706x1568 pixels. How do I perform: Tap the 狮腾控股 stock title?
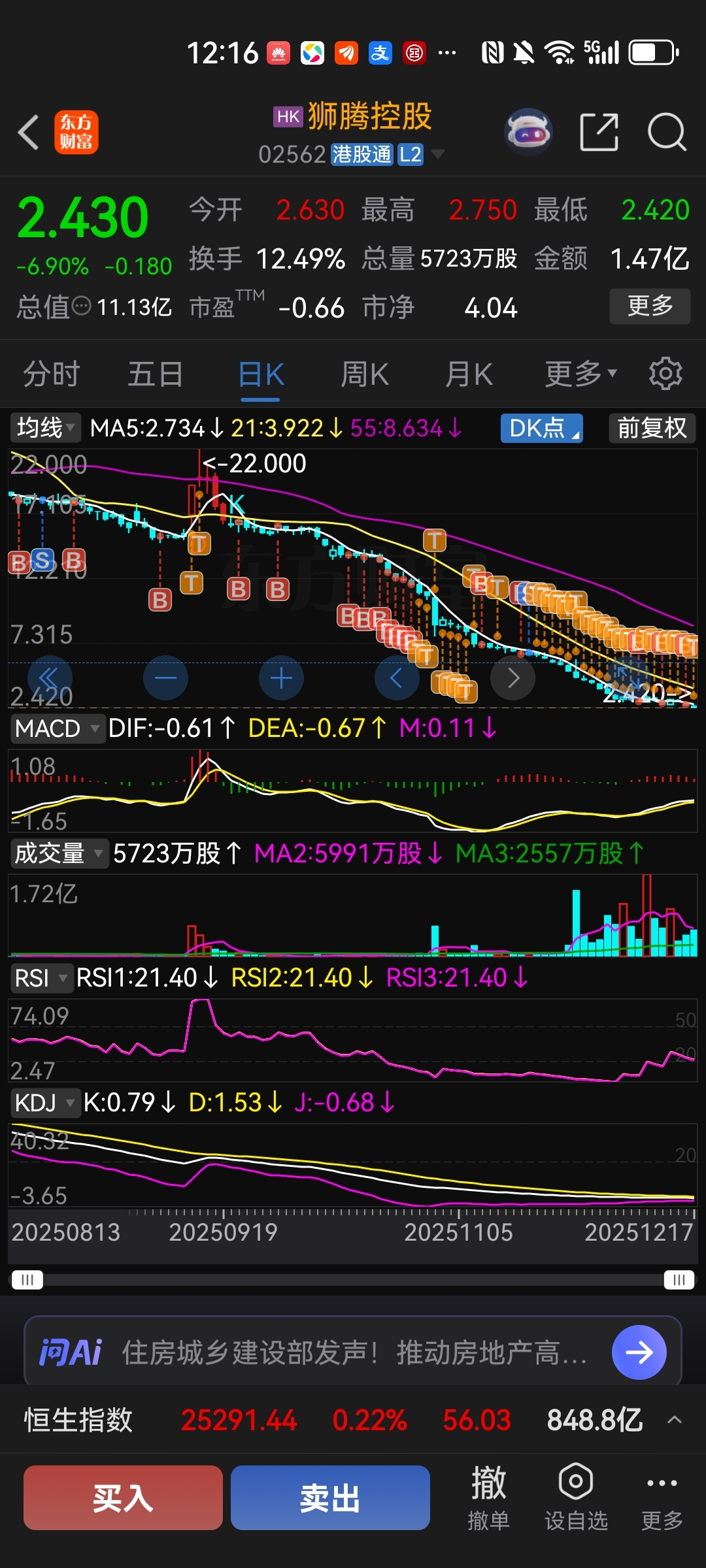click(370, 116)
